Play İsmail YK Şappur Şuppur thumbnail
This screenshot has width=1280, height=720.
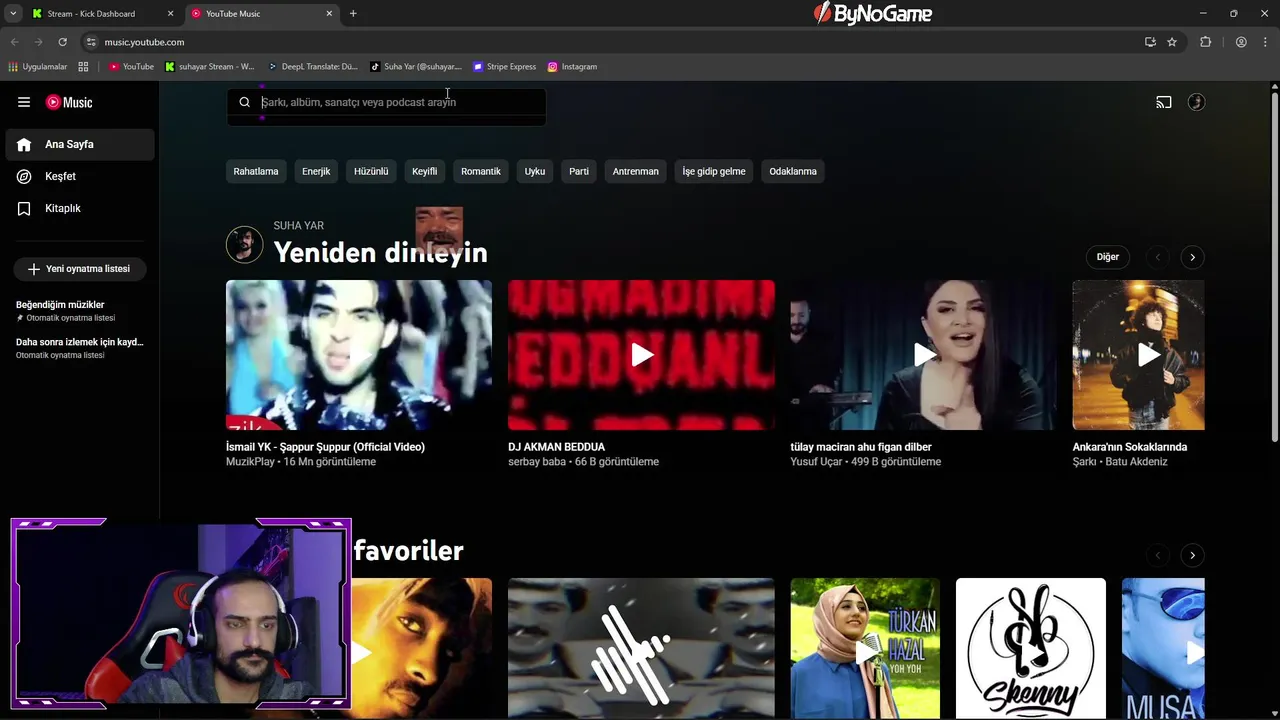click(x=359, y=355)
